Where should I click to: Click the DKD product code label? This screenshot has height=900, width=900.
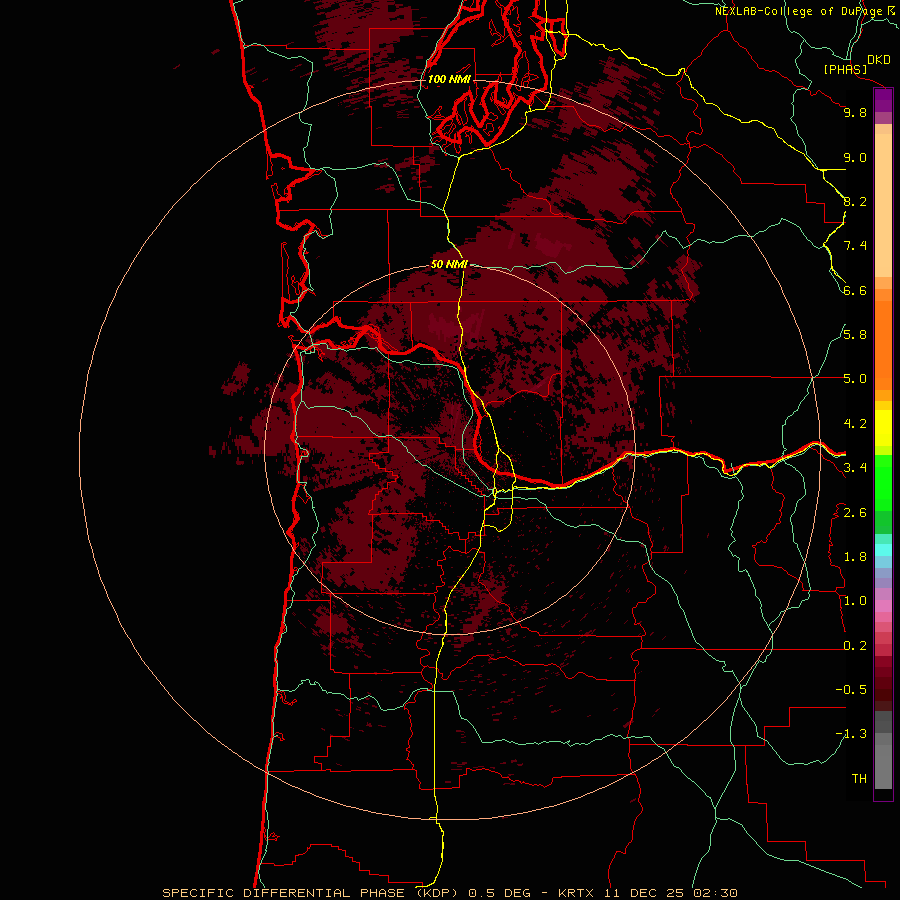pos(878,60)
